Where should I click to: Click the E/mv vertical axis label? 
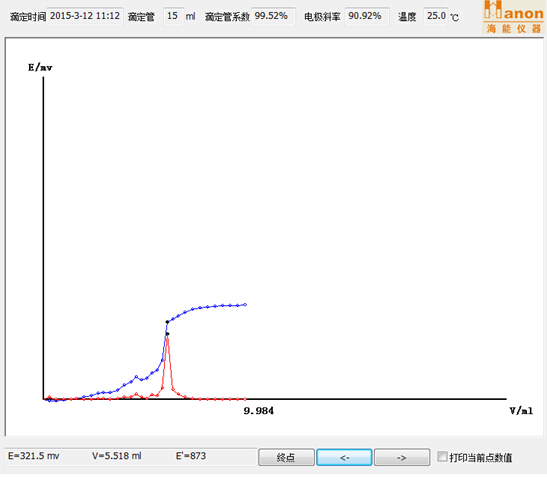[40, 67]
